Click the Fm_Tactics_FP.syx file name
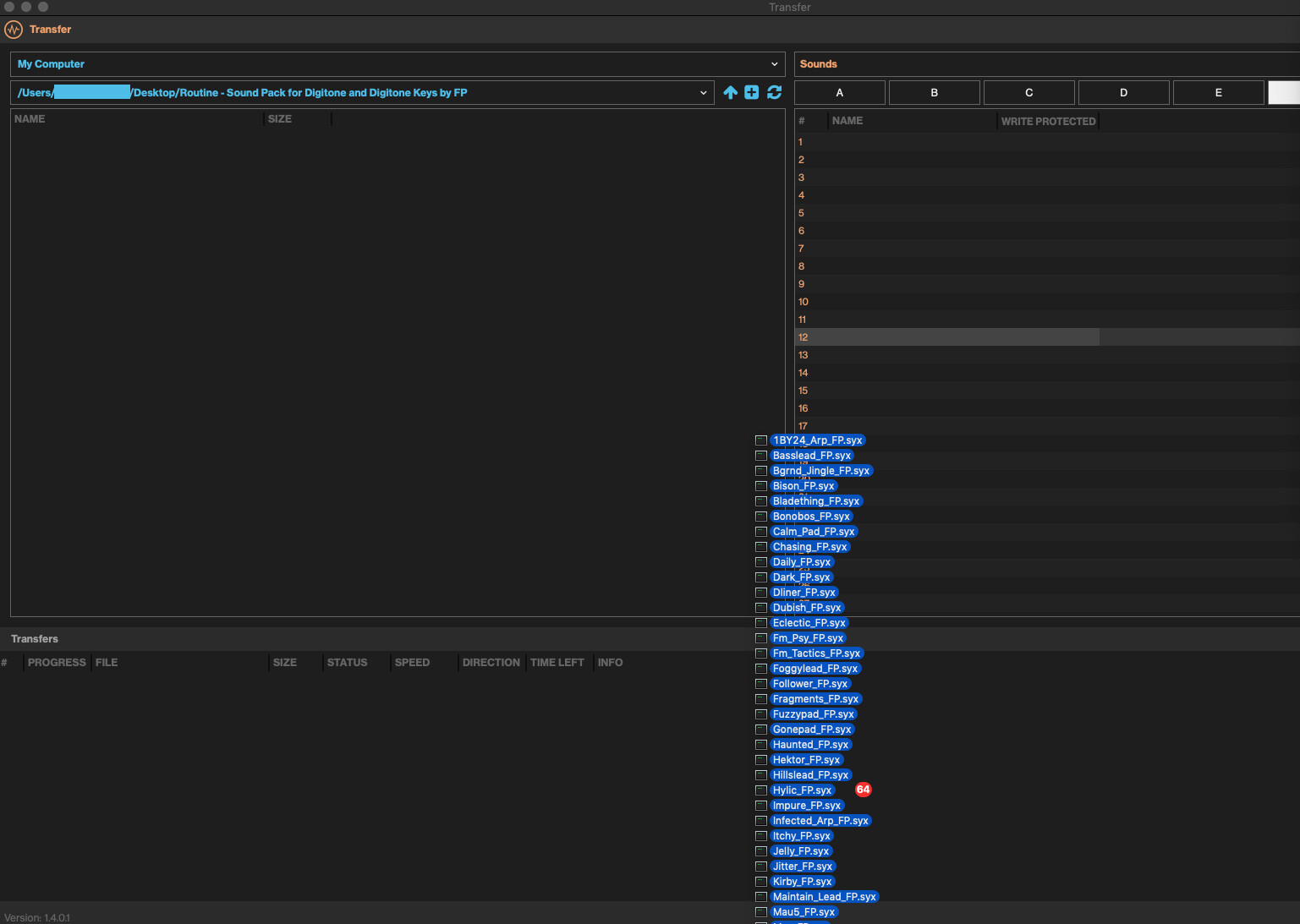 point(817,653)
